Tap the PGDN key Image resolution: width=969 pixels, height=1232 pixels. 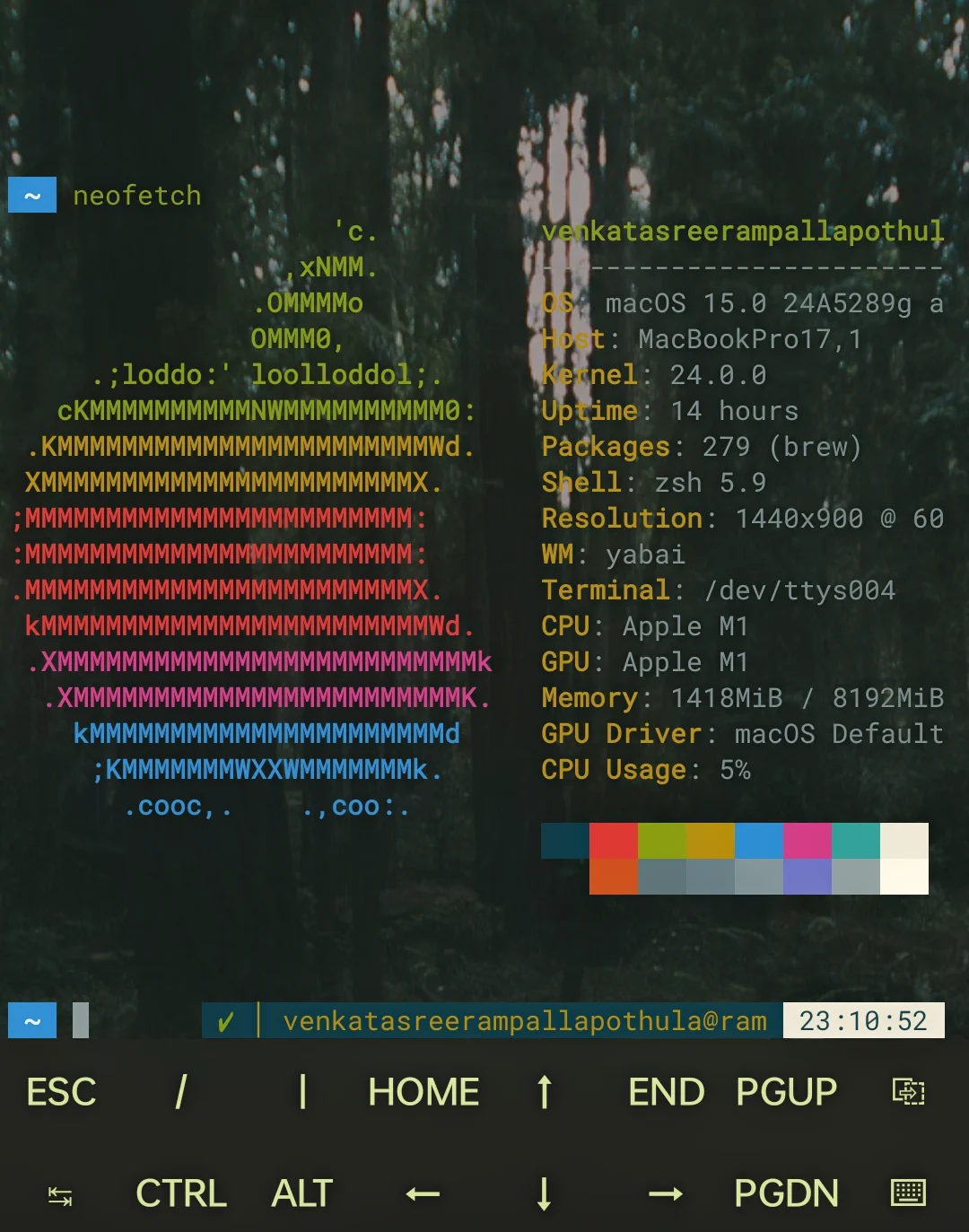[786, 1193]
